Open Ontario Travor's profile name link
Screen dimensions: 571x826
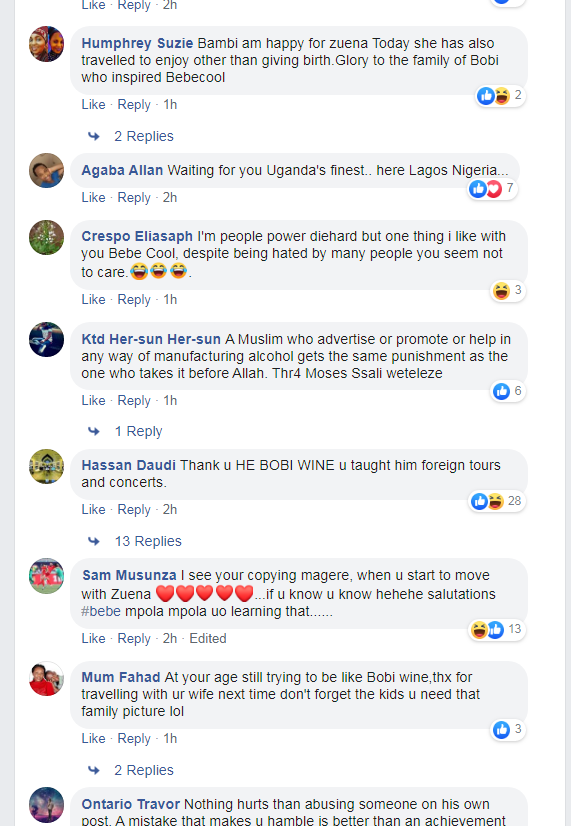click(x=131, y=804)
